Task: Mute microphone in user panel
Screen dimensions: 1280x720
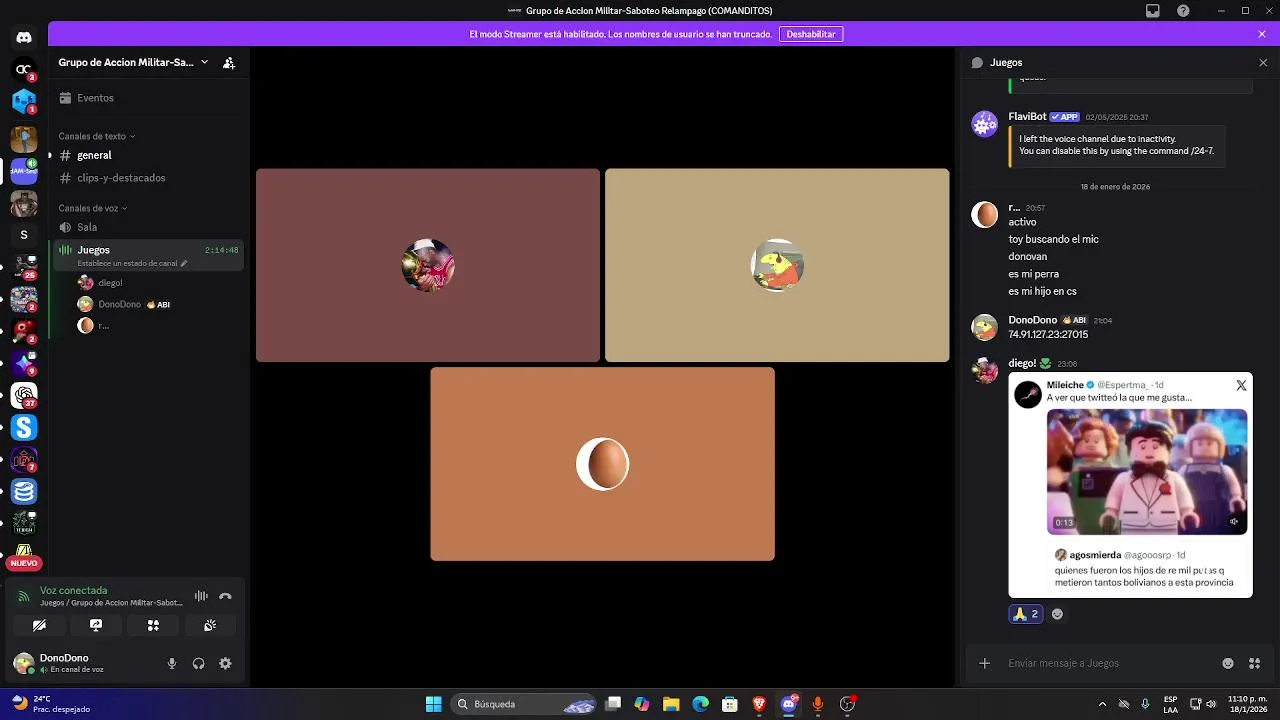Action: (172, 663)
